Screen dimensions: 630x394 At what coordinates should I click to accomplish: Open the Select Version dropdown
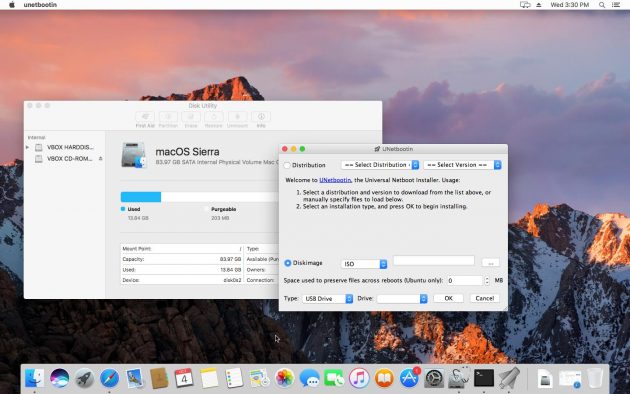tap(462, 165)
